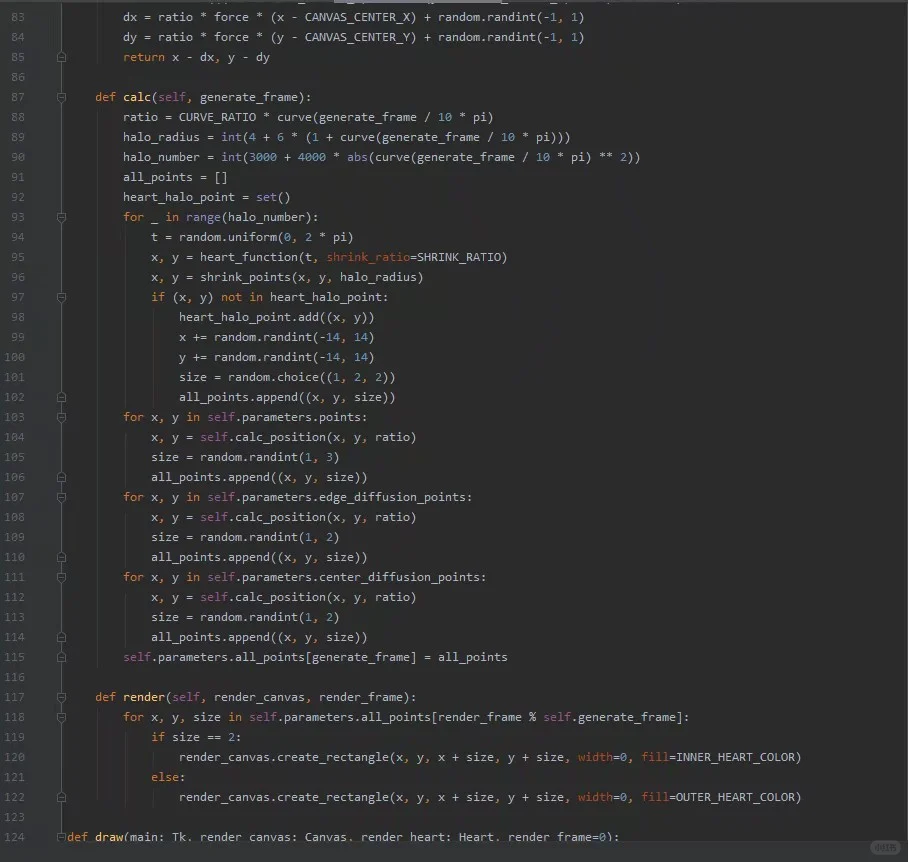Click the fold end marker at line 115

[61, 658]
